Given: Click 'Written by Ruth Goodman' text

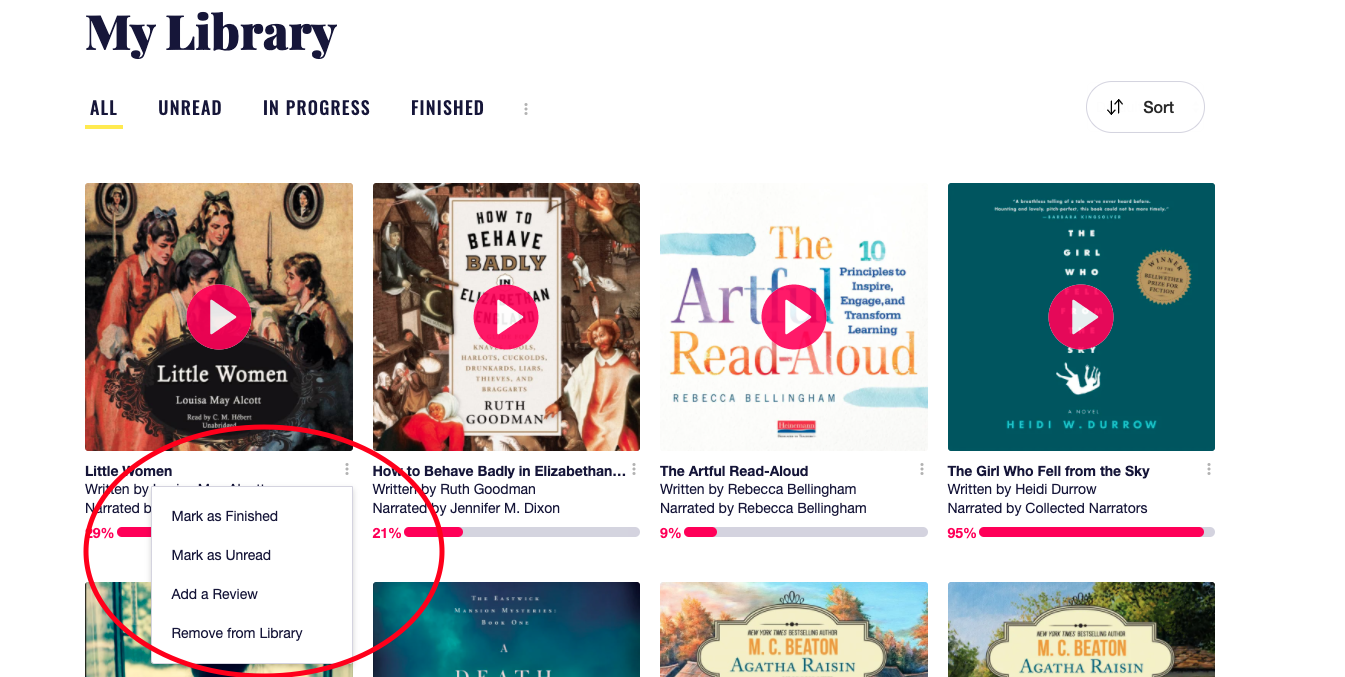Looking at the screenshot, I should pyautogui.click(x=454, y=489).
